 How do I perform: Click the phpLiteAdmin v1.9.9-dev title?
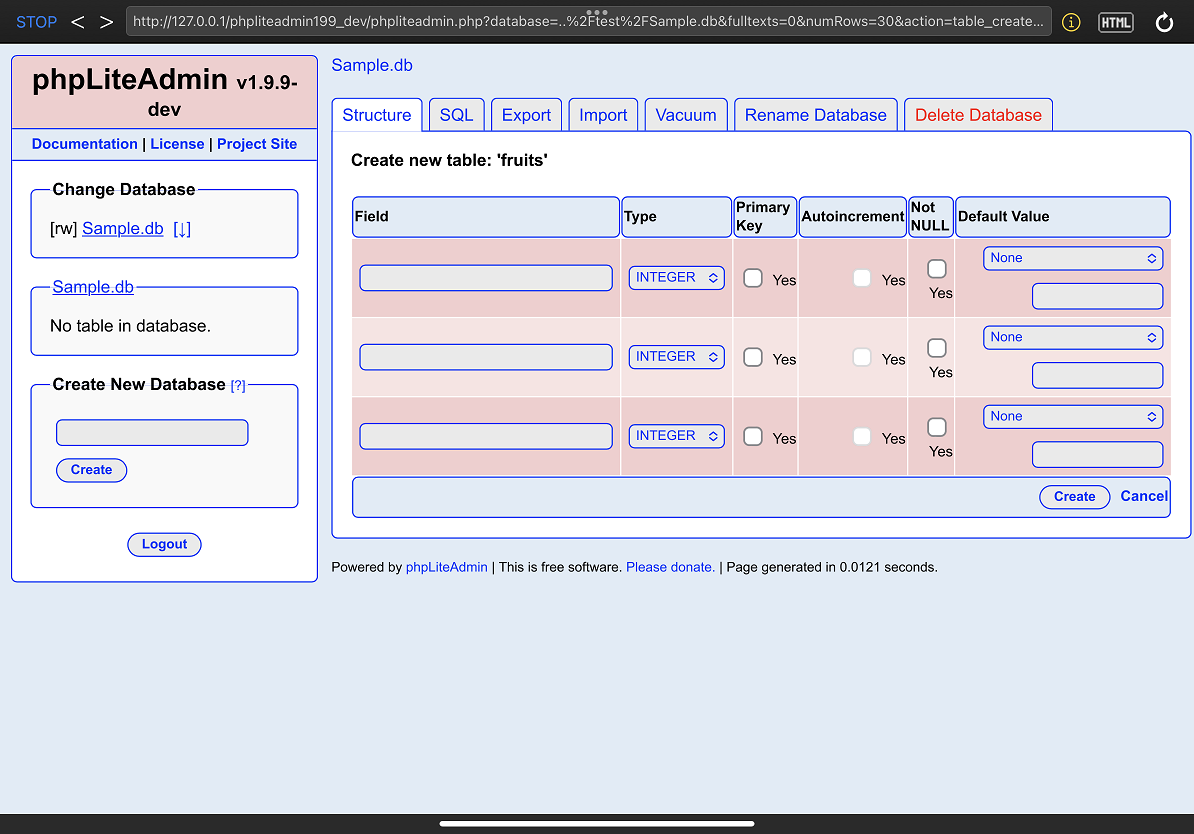[x=164, y=91]
